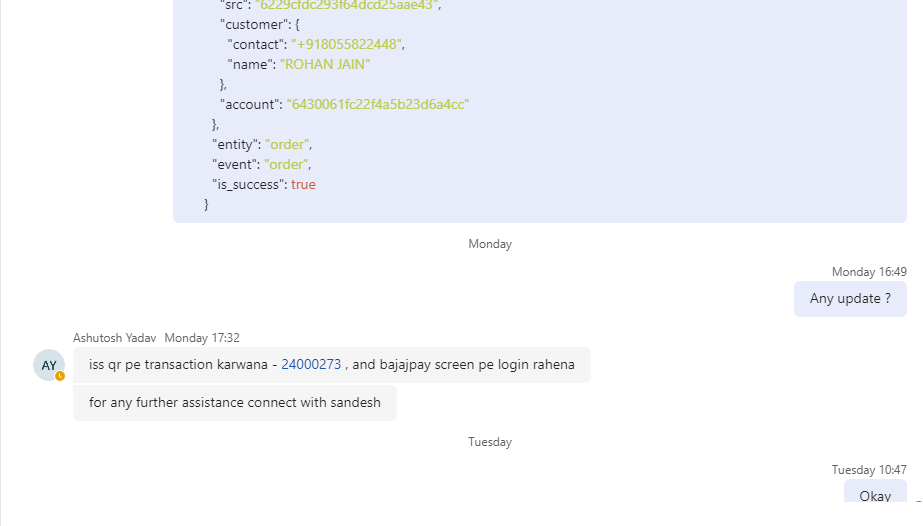Click the away status badge on AY avatar
923x526 pixels.
pyautogui.click(x=60, y=376)
